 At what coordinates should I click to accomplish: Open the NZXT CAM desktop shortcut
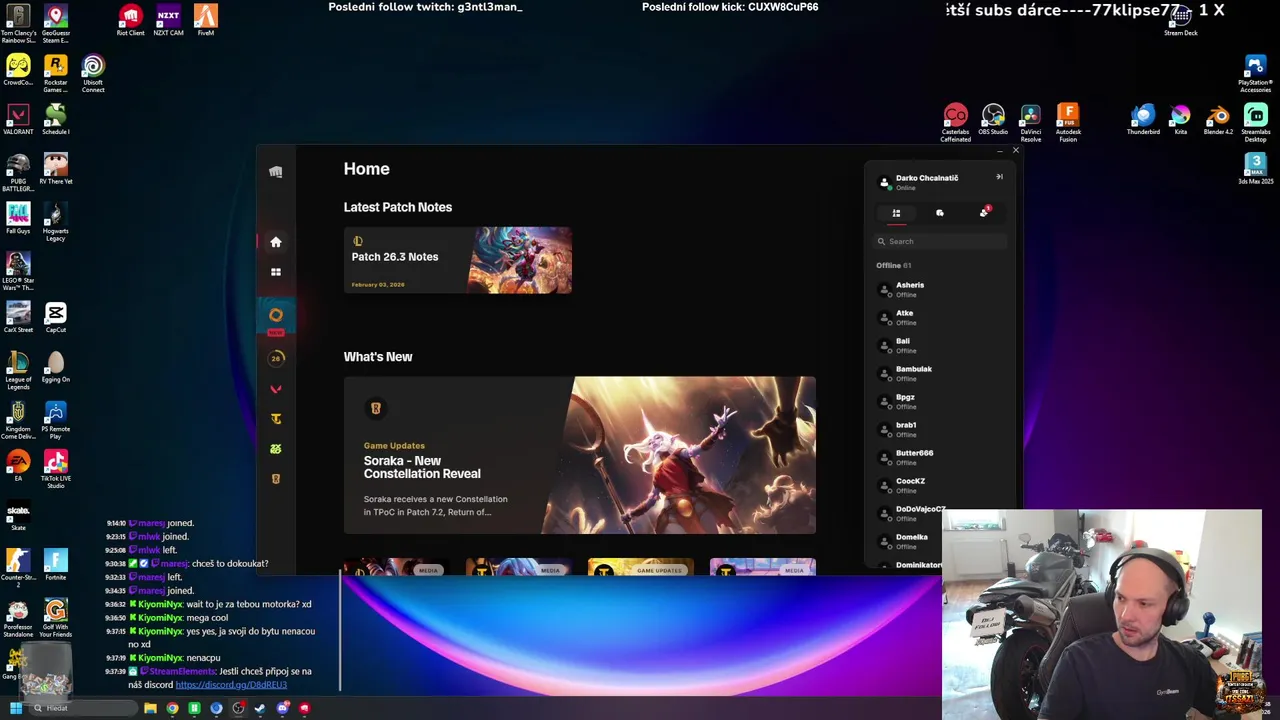tap(168, 20)
